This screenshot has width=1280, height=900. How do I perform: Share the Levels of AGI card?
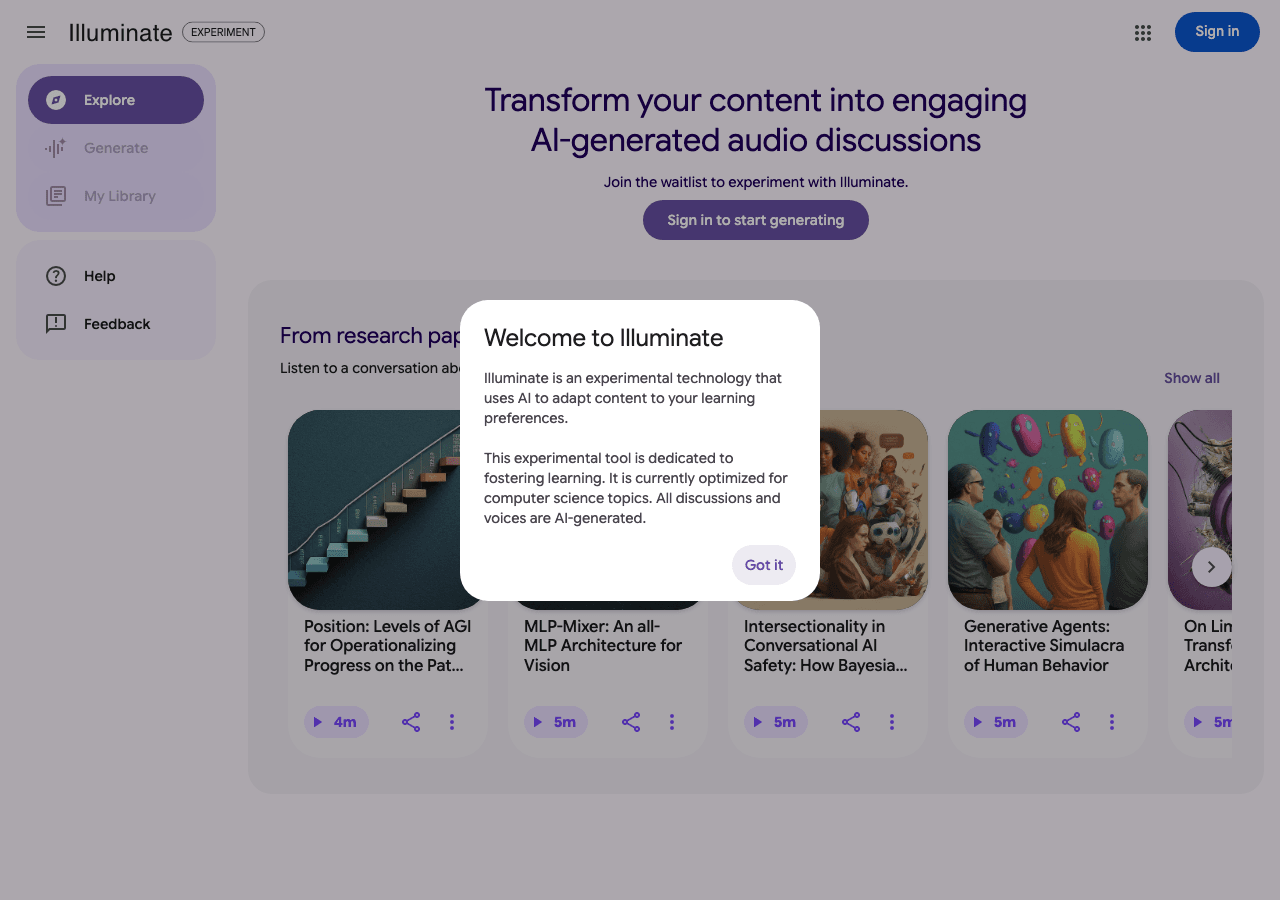coord(411,722)
